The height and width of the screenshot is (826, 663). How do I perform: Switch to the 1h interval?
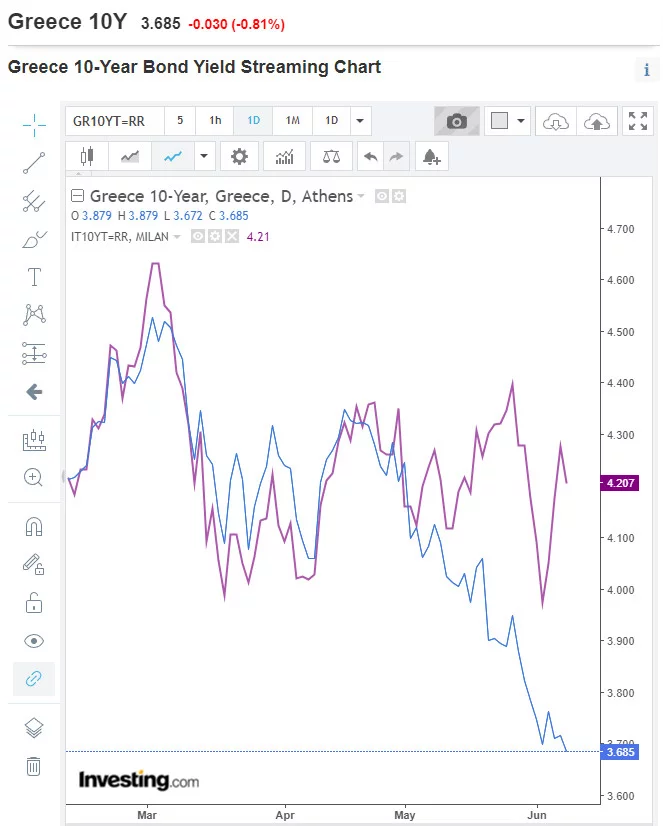pos(215,121)
